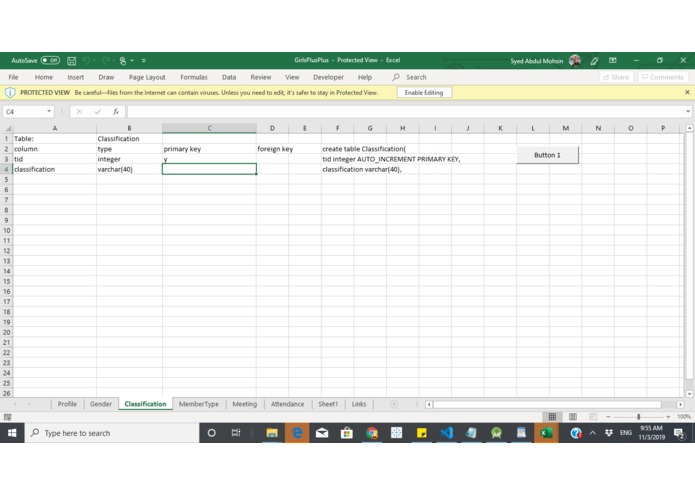
Task: Click the Enter checkmark in formula bar
Action: tap(98, 112)
